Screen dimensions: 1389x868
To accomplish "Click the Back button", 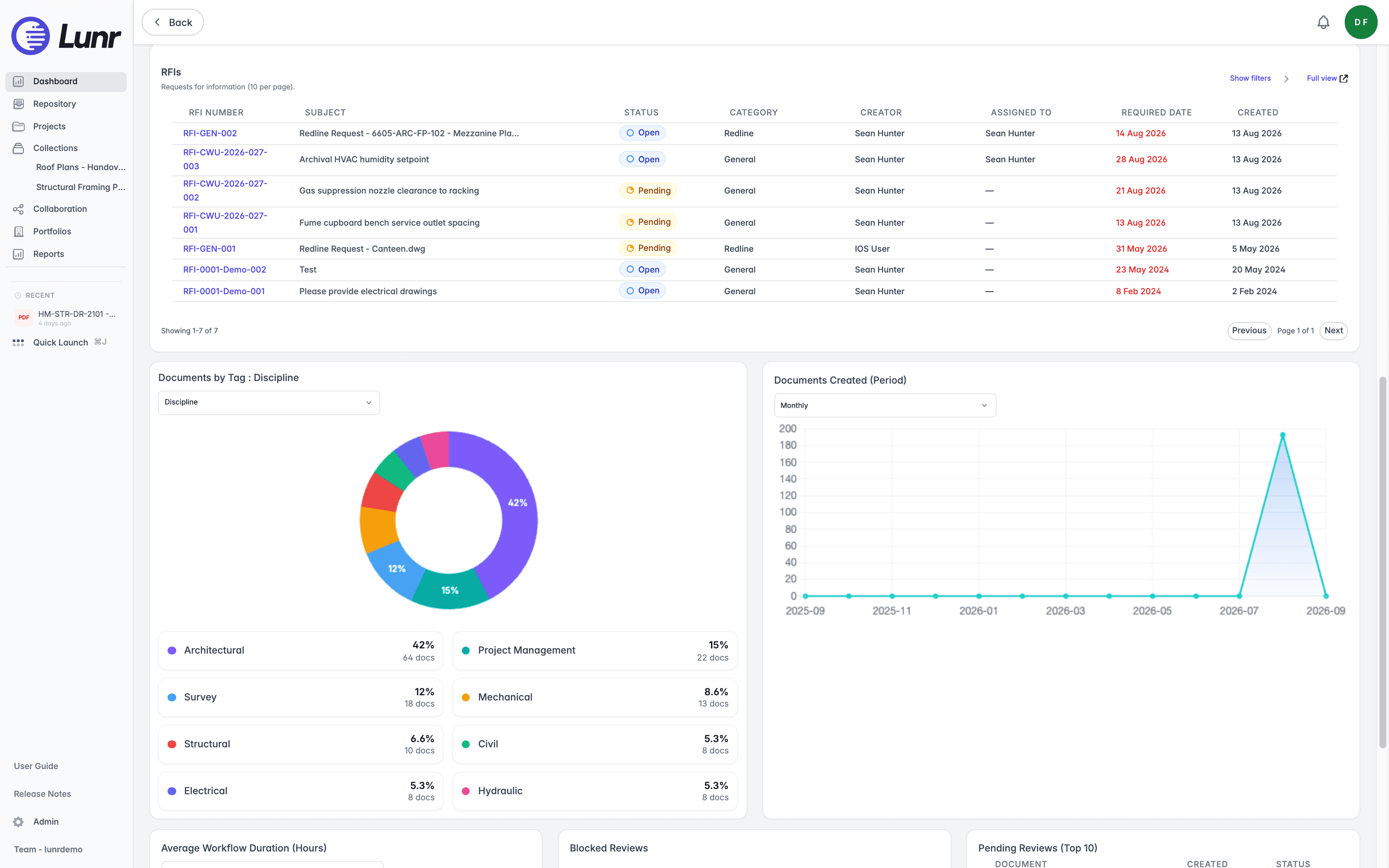I will tap(173, 23).
